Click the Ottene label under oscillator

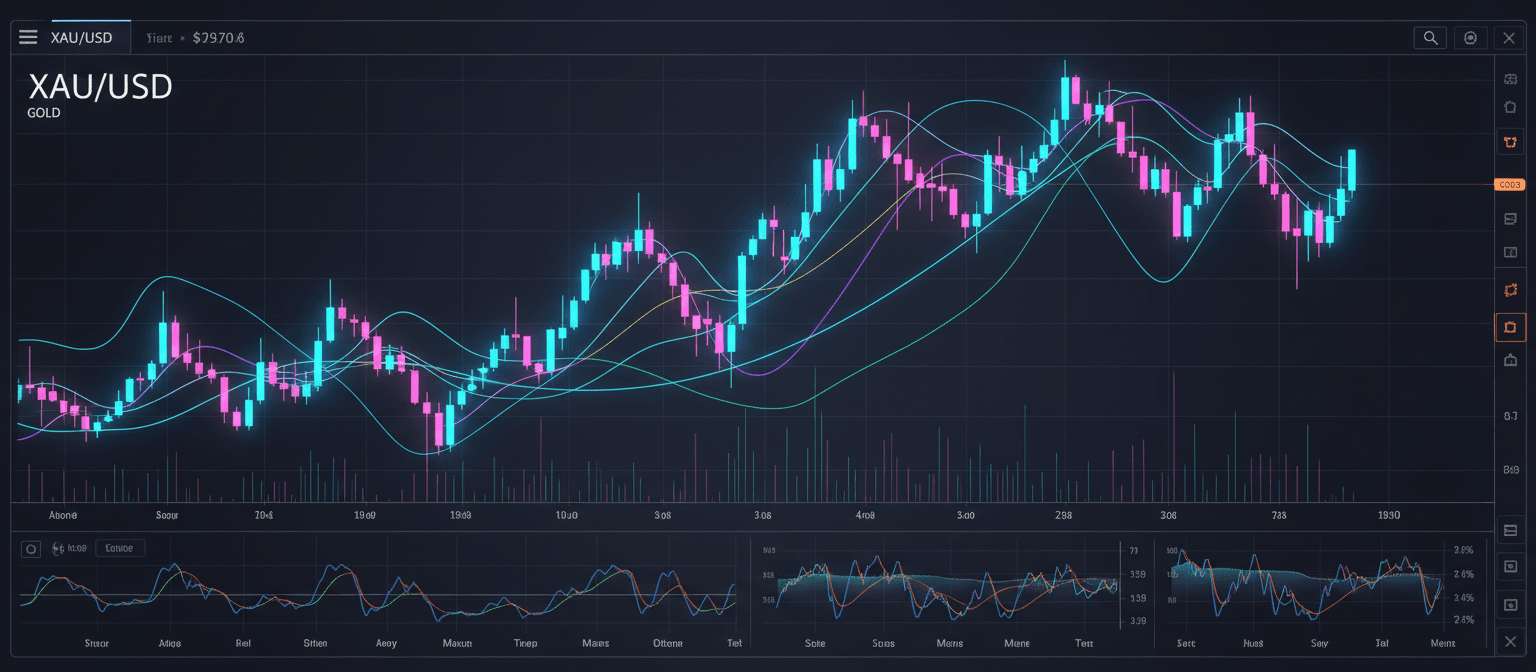(667, 643)
